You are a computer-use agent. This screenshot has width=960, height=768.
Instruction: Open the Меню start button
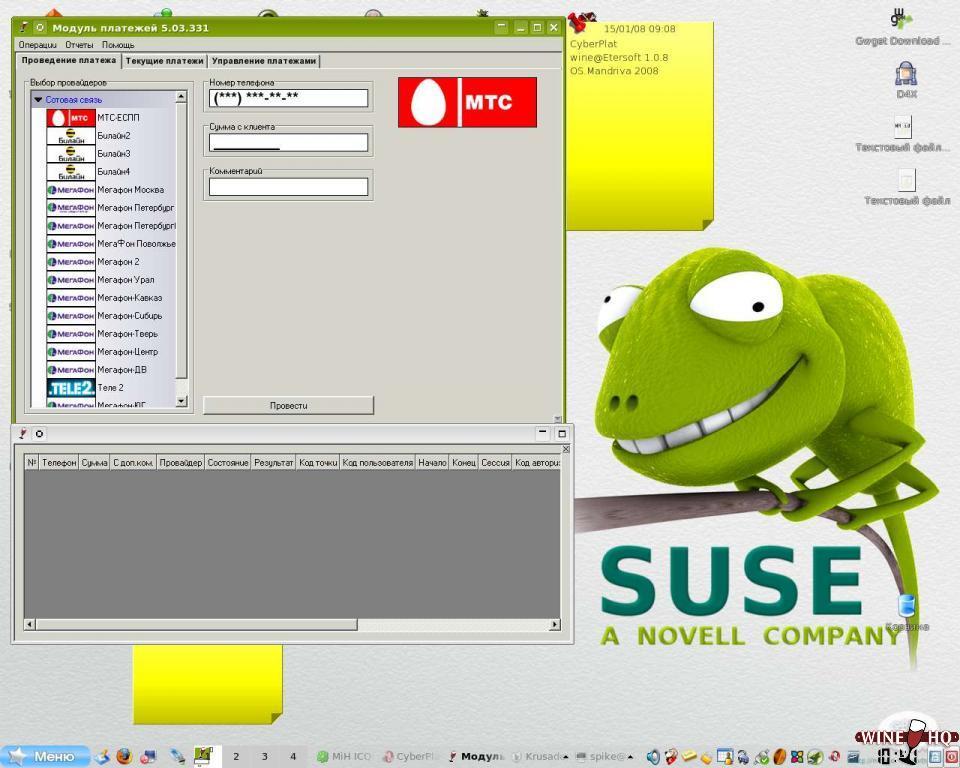coord(44,757)
